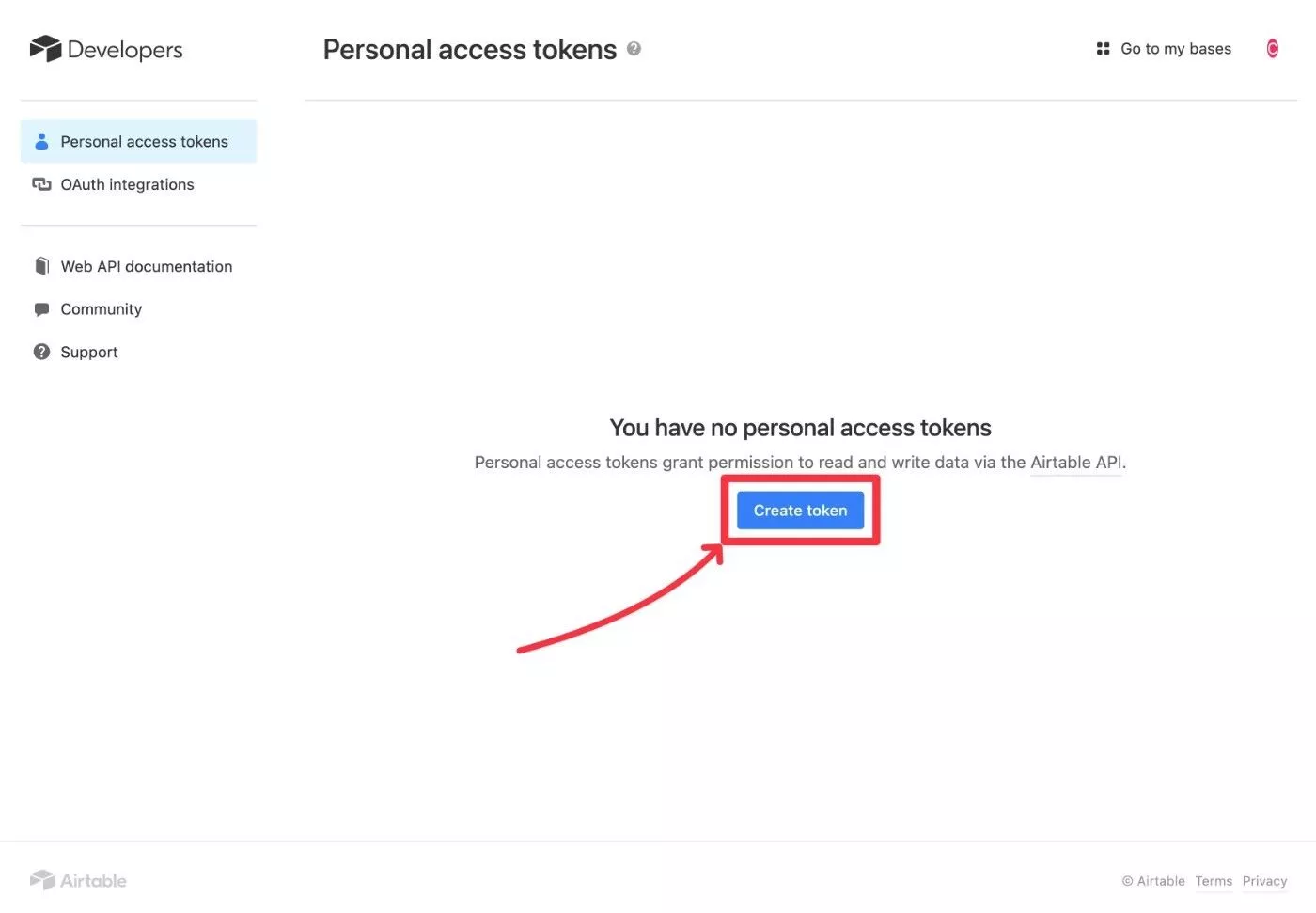This screenshot has height=913, width=1316.
Task: Open the Support link in the sidebar
Action: click(89, 352)
